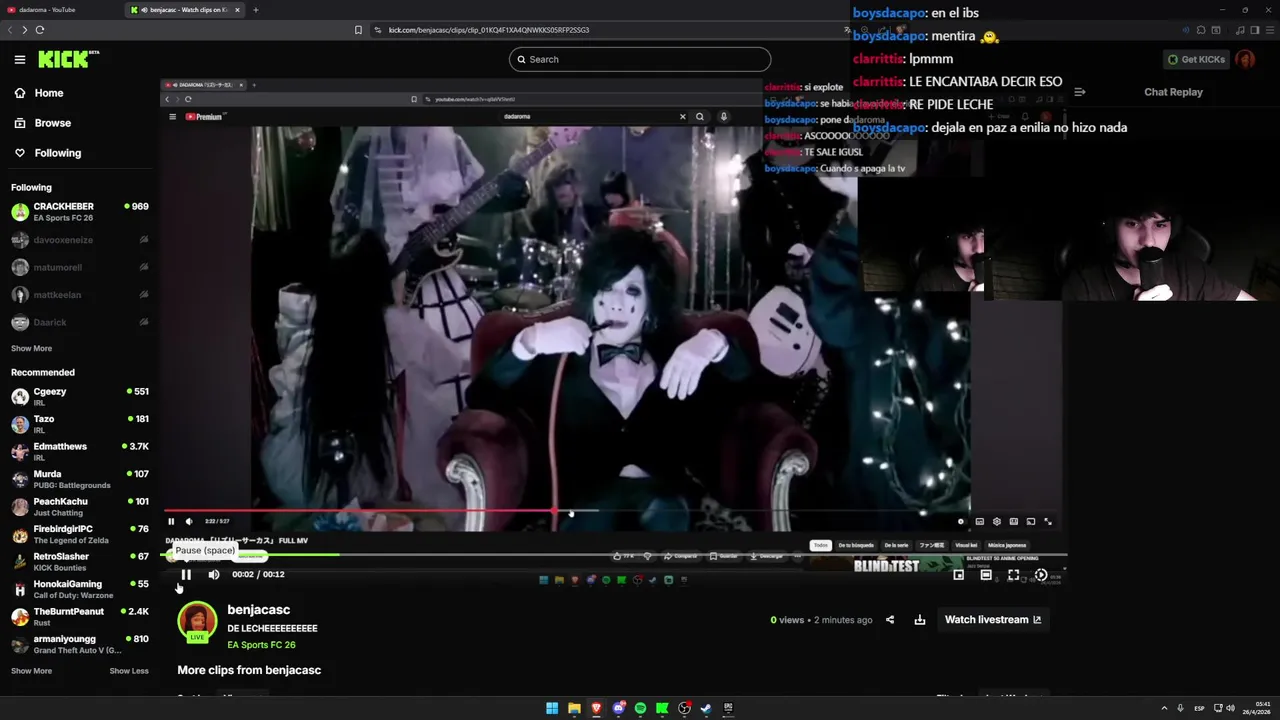Expand Following list with Show More

31,348
